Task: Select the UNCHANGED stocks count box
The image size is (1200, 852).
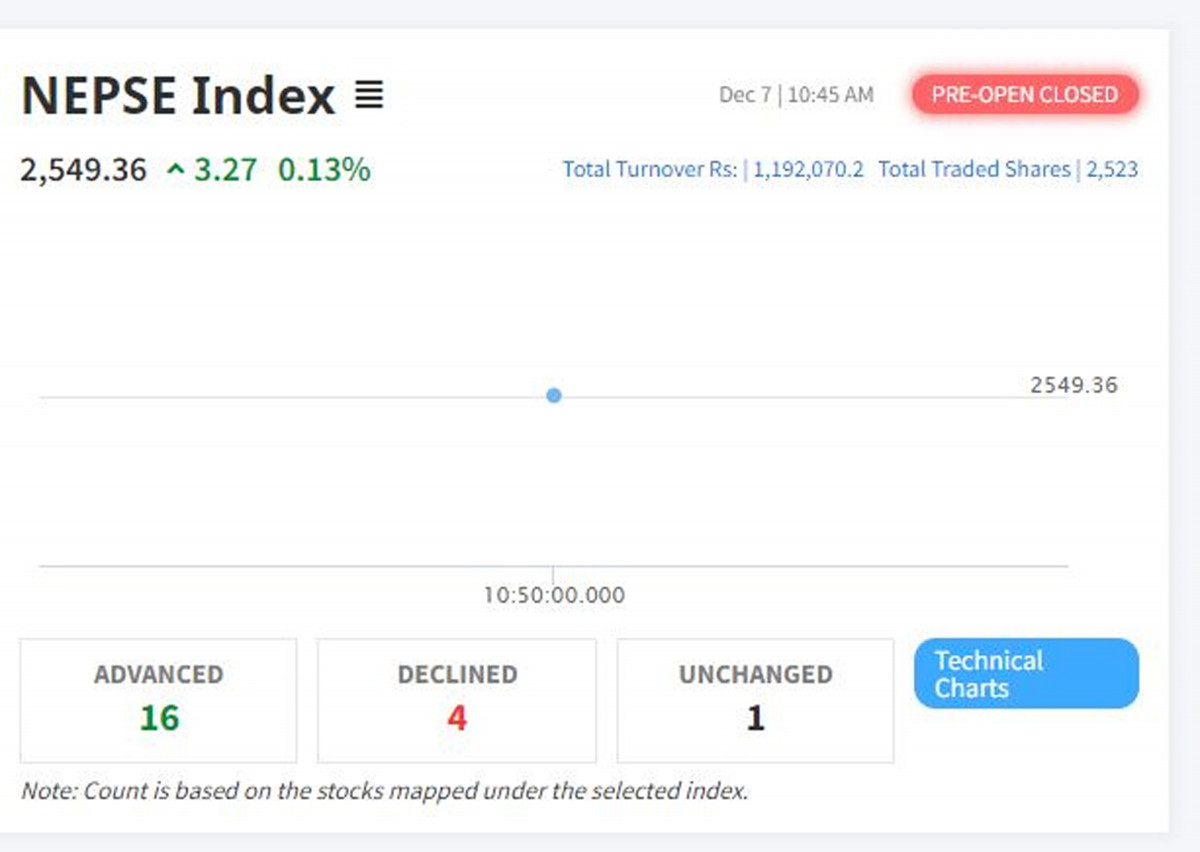Action: (x=755, y=700)
